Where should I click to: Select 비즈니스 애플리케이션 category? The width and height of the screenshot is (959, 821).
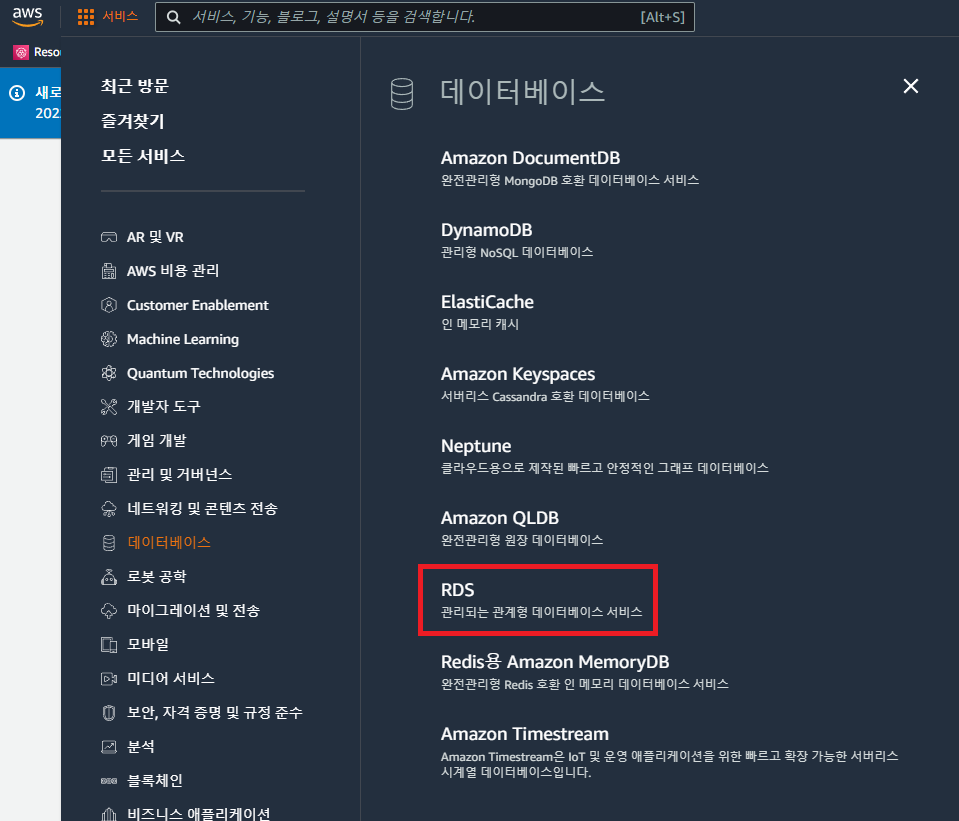199,814
